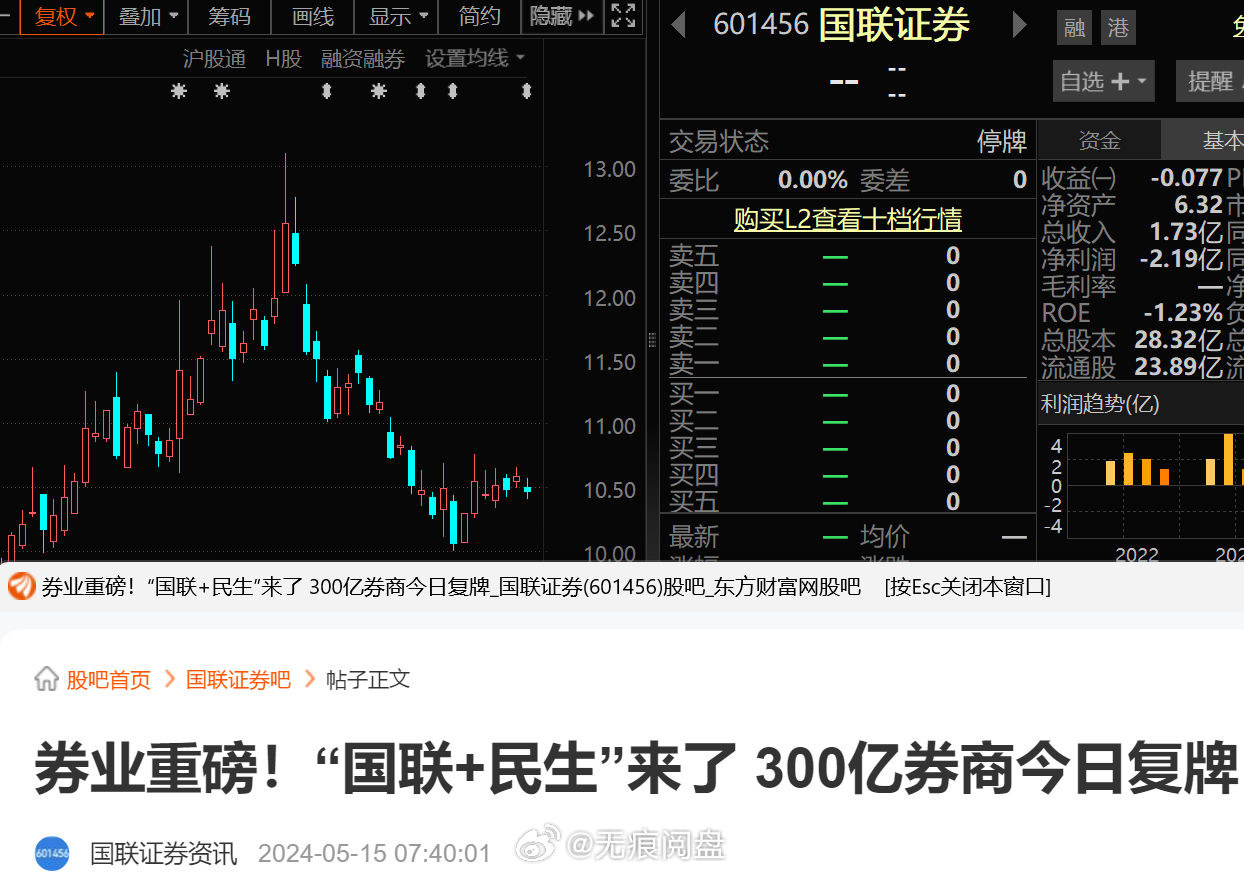This screenshot has width=1244, height=874.
Task: Select the 买一 order book row
Action: coord(848,394)
